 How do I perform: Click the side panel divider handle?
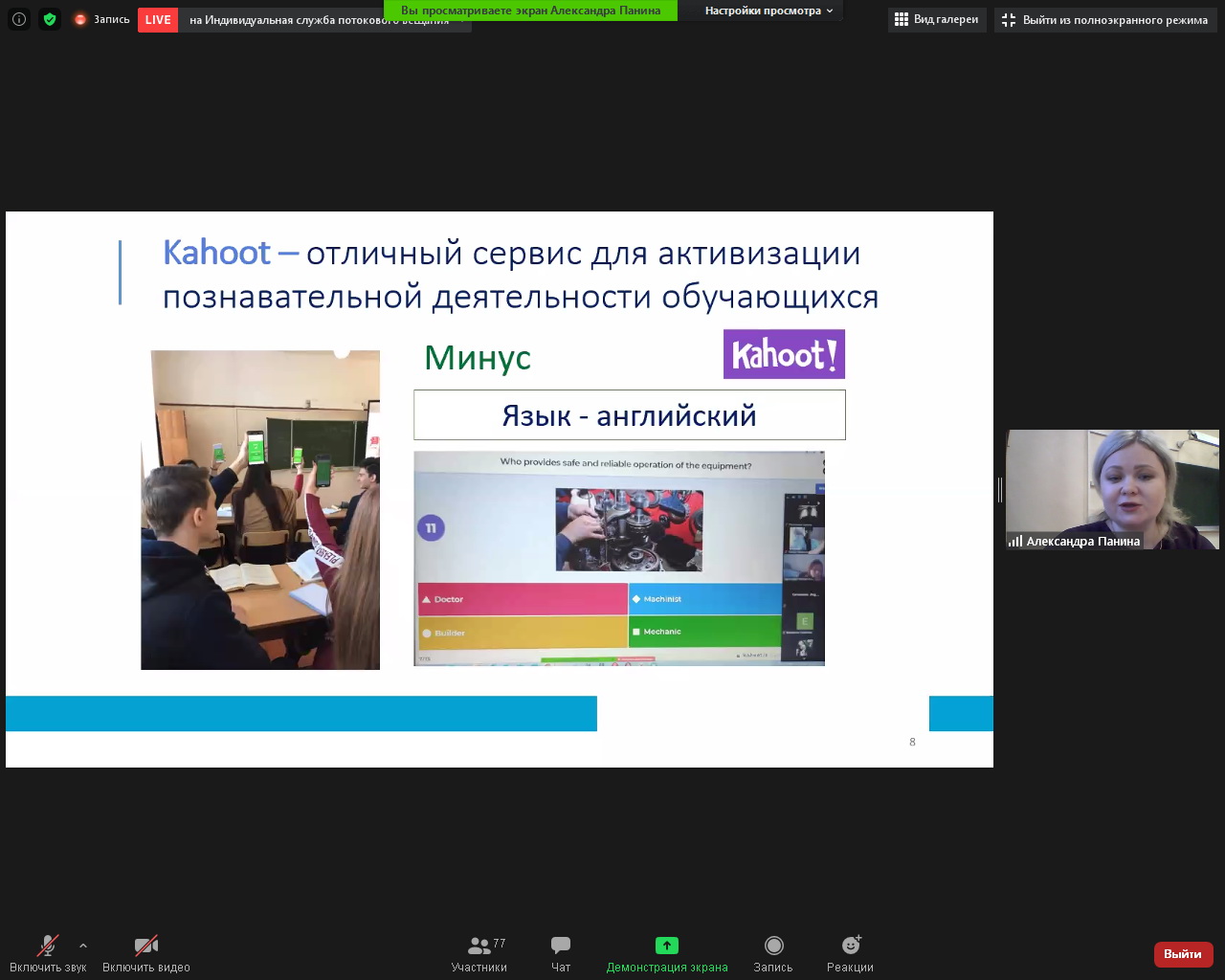click(x=1000, y=490)
